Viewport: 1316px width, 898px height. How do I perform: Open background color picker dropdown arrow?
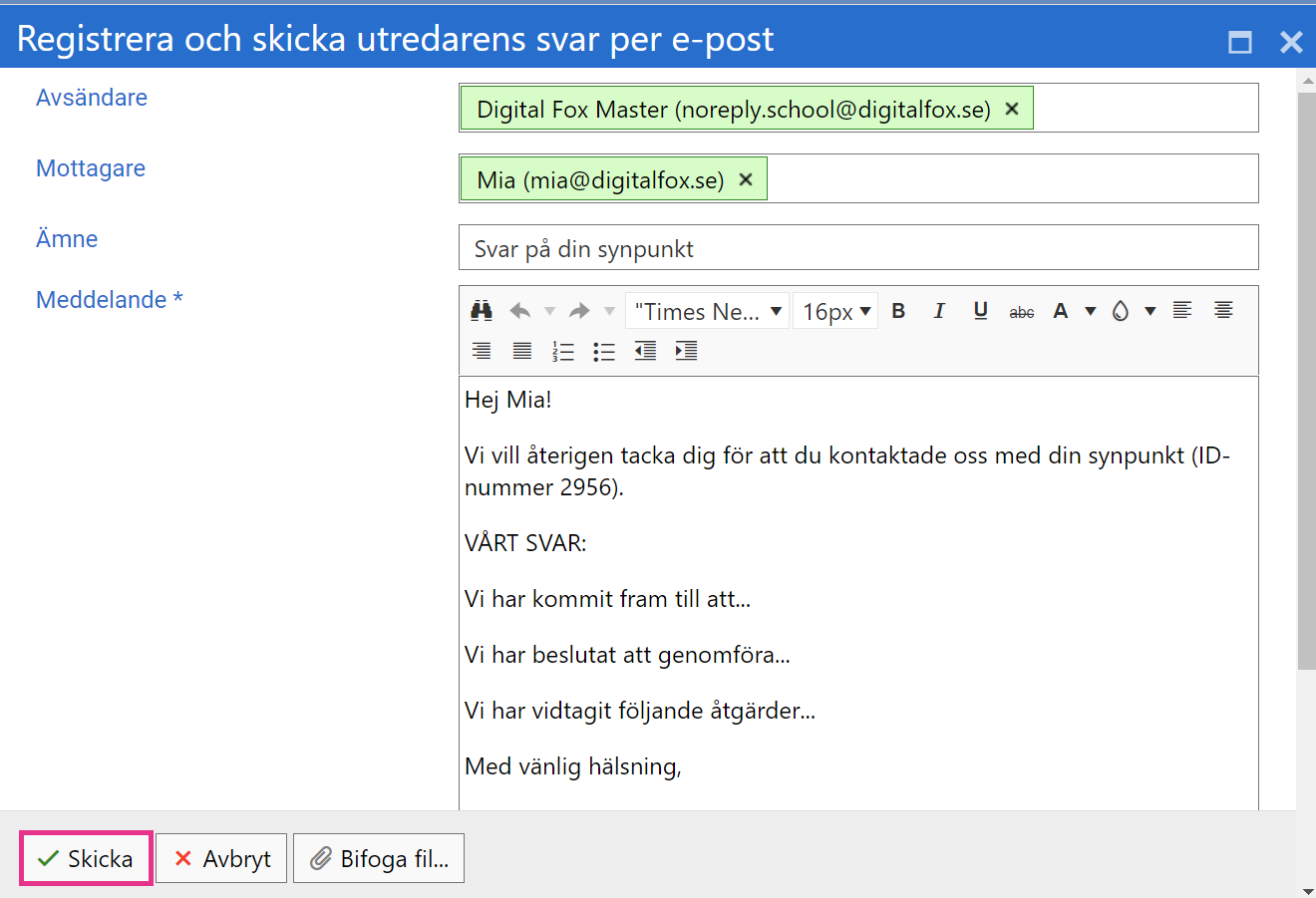coord(1151,311)
